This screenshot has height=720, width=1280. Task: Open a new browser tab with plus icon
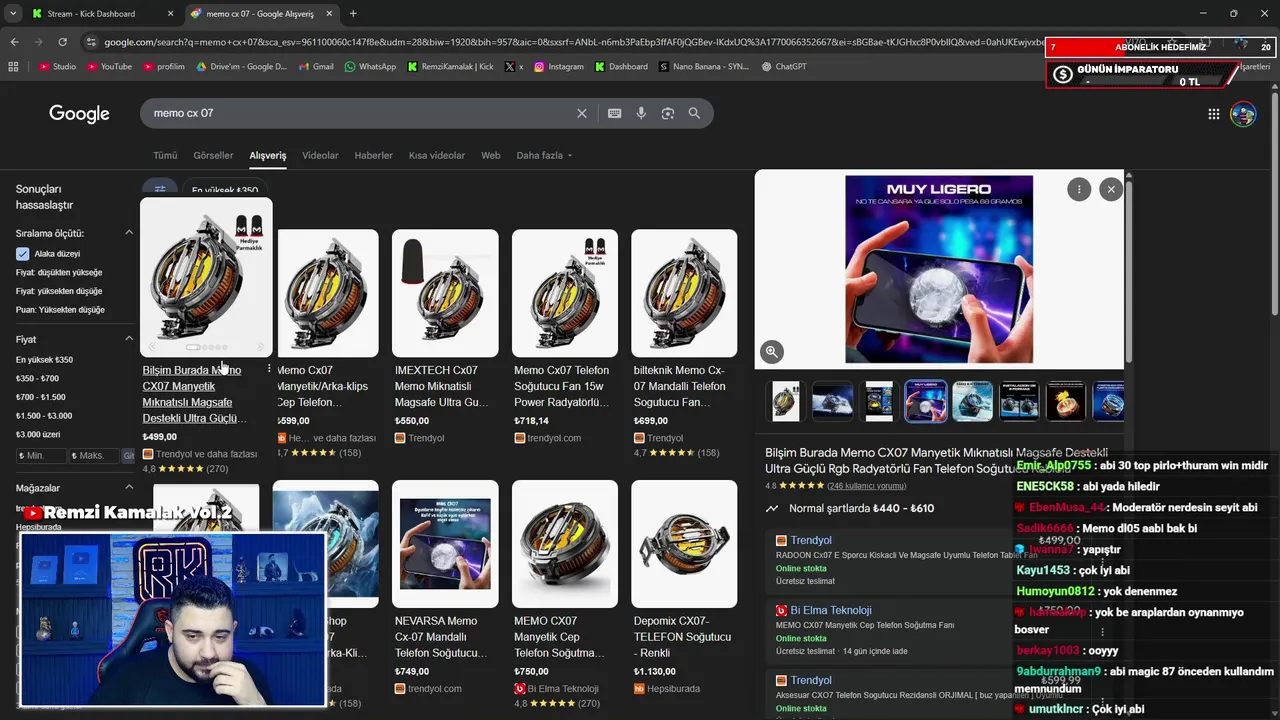[x=353, y=14]
